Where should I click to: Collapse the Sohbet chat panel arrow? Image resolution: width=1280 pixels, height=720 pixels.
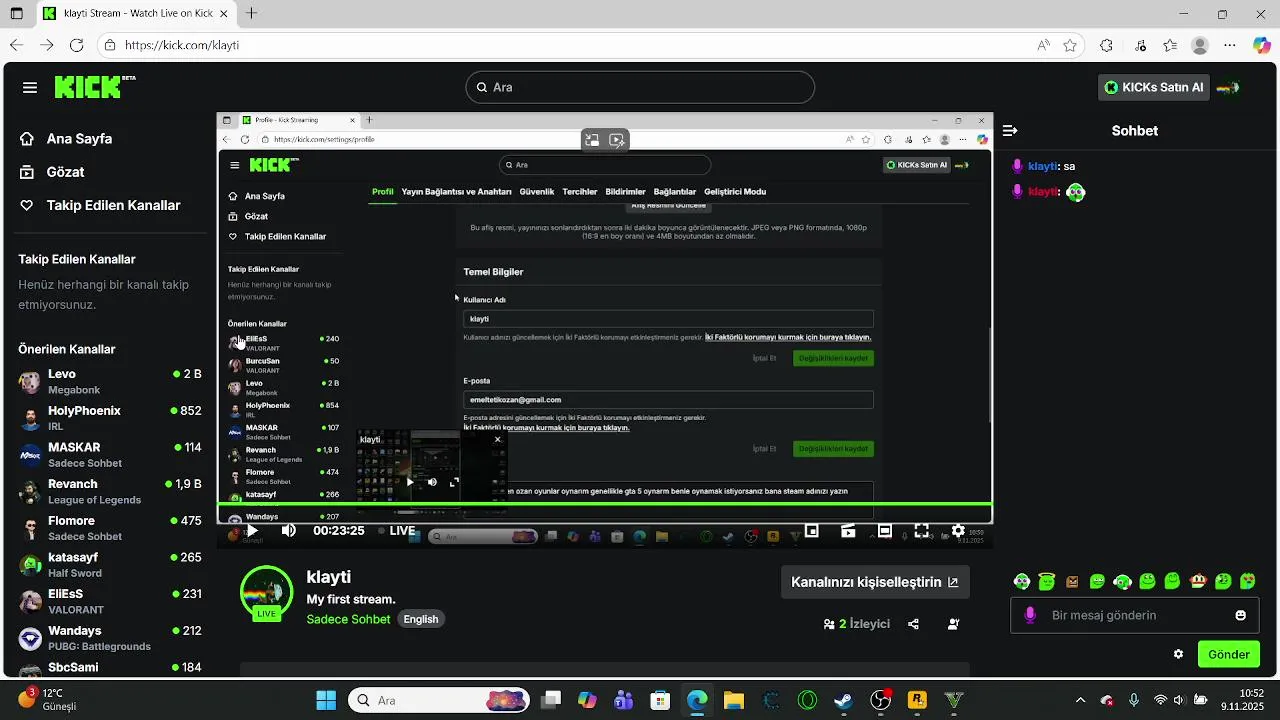pyautogui.click(x=1010, y=131)
